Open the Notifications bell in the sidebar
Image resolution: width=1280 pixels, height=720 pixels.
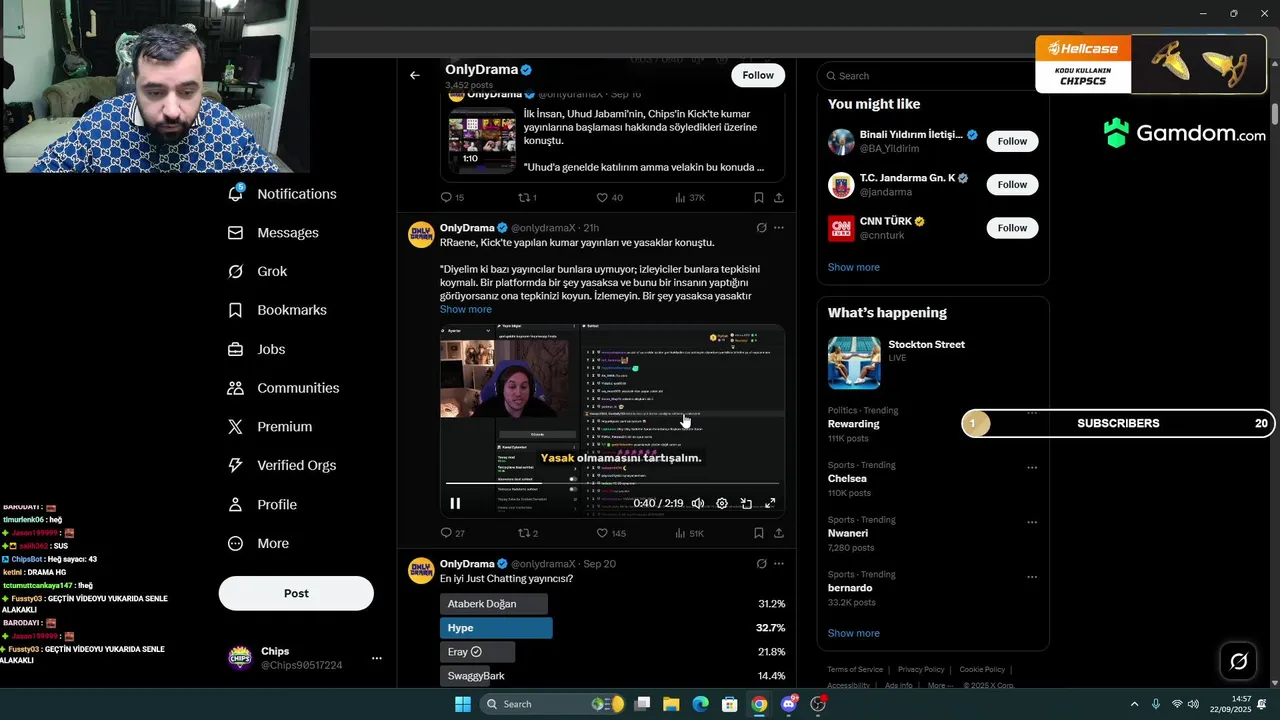236,193
